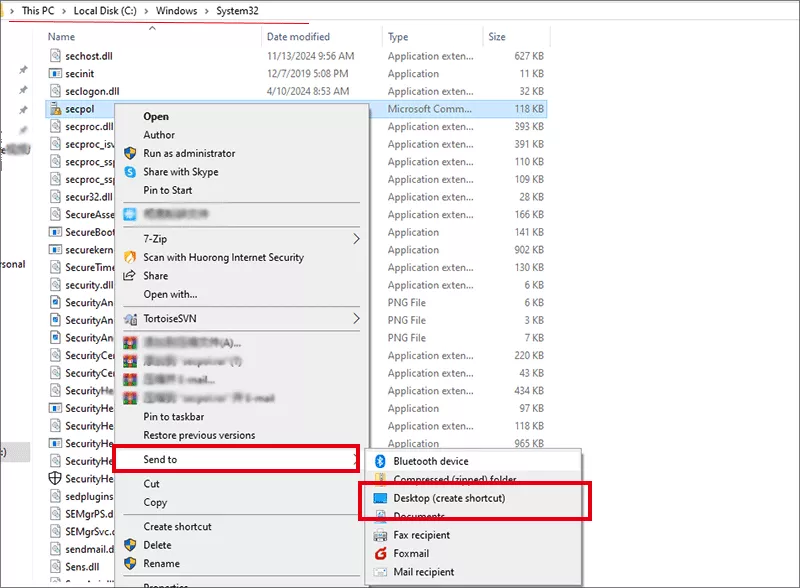Screen dimensions: 800x588
Task: Click the first pinned item pin icon
Action: (x=23, y=69)
